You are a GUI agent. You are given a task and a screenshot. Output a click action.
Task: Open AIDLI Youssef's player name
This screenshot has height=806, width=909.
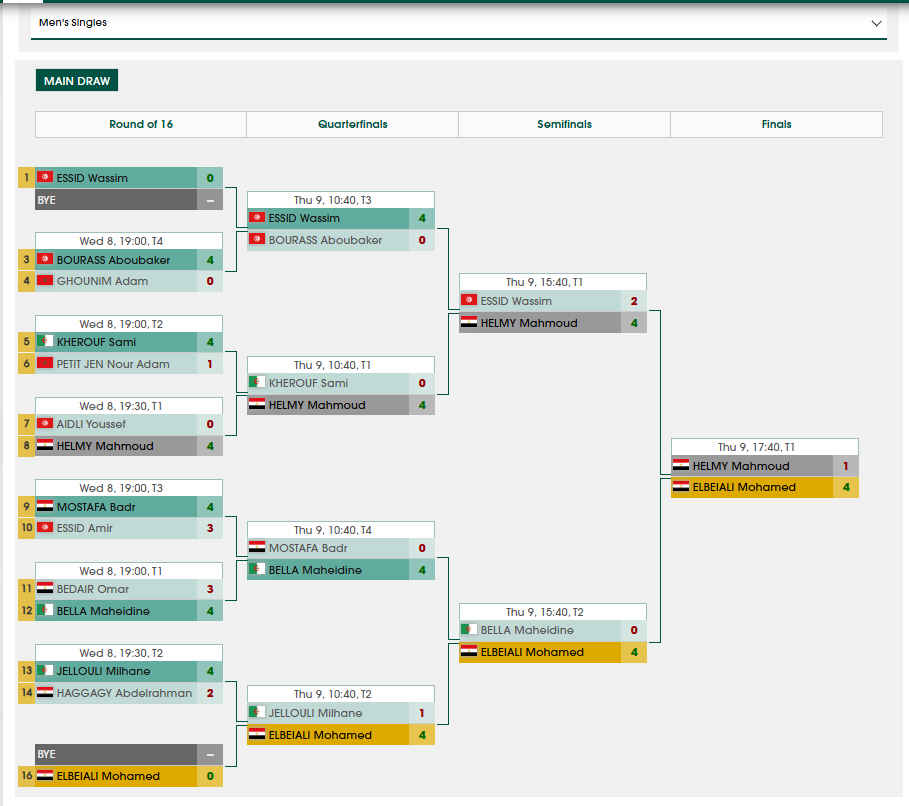click(x=91, y=424)
